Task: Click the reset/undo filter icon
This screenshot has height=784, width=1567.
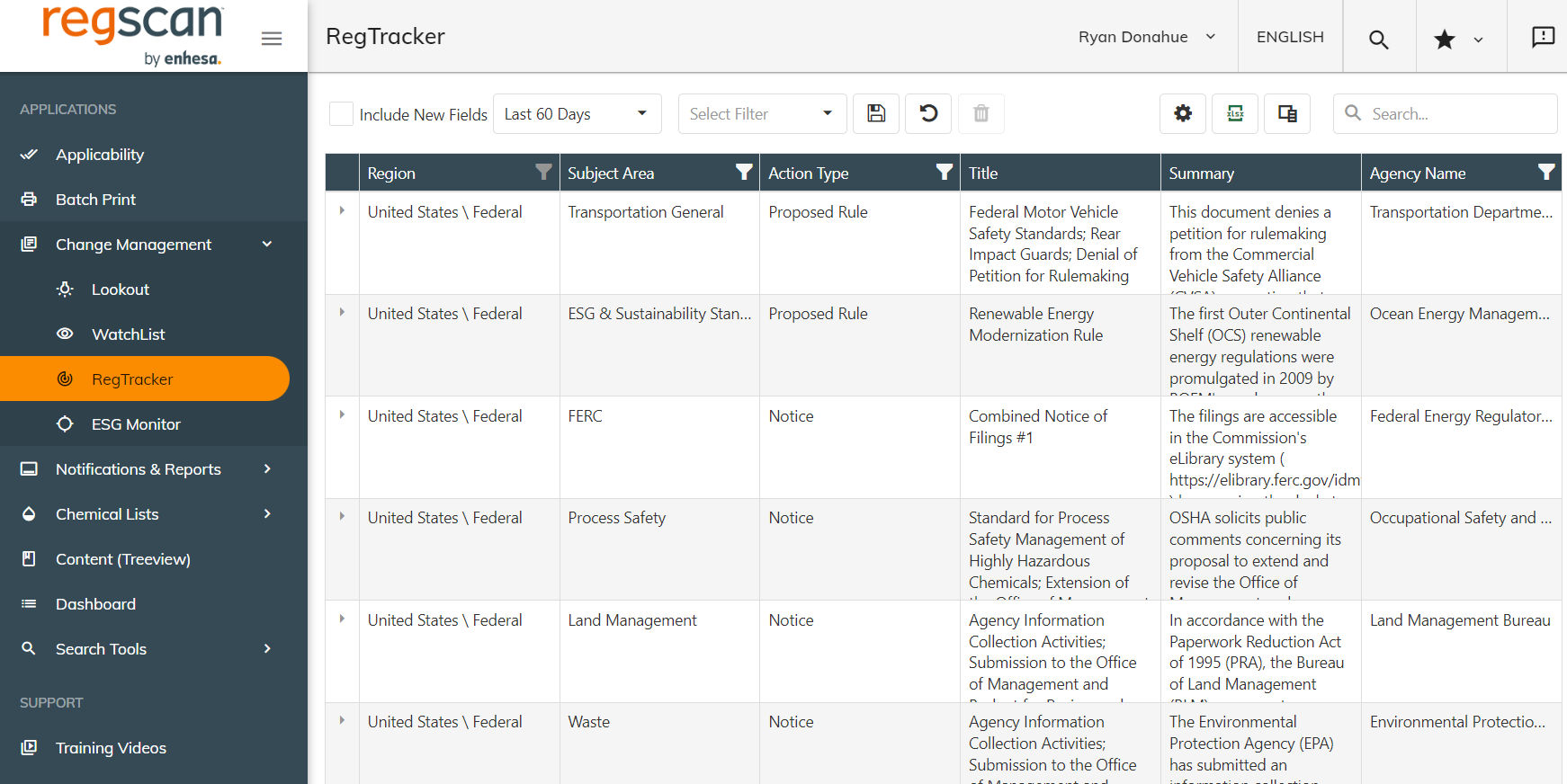Action: click(928, 113)
